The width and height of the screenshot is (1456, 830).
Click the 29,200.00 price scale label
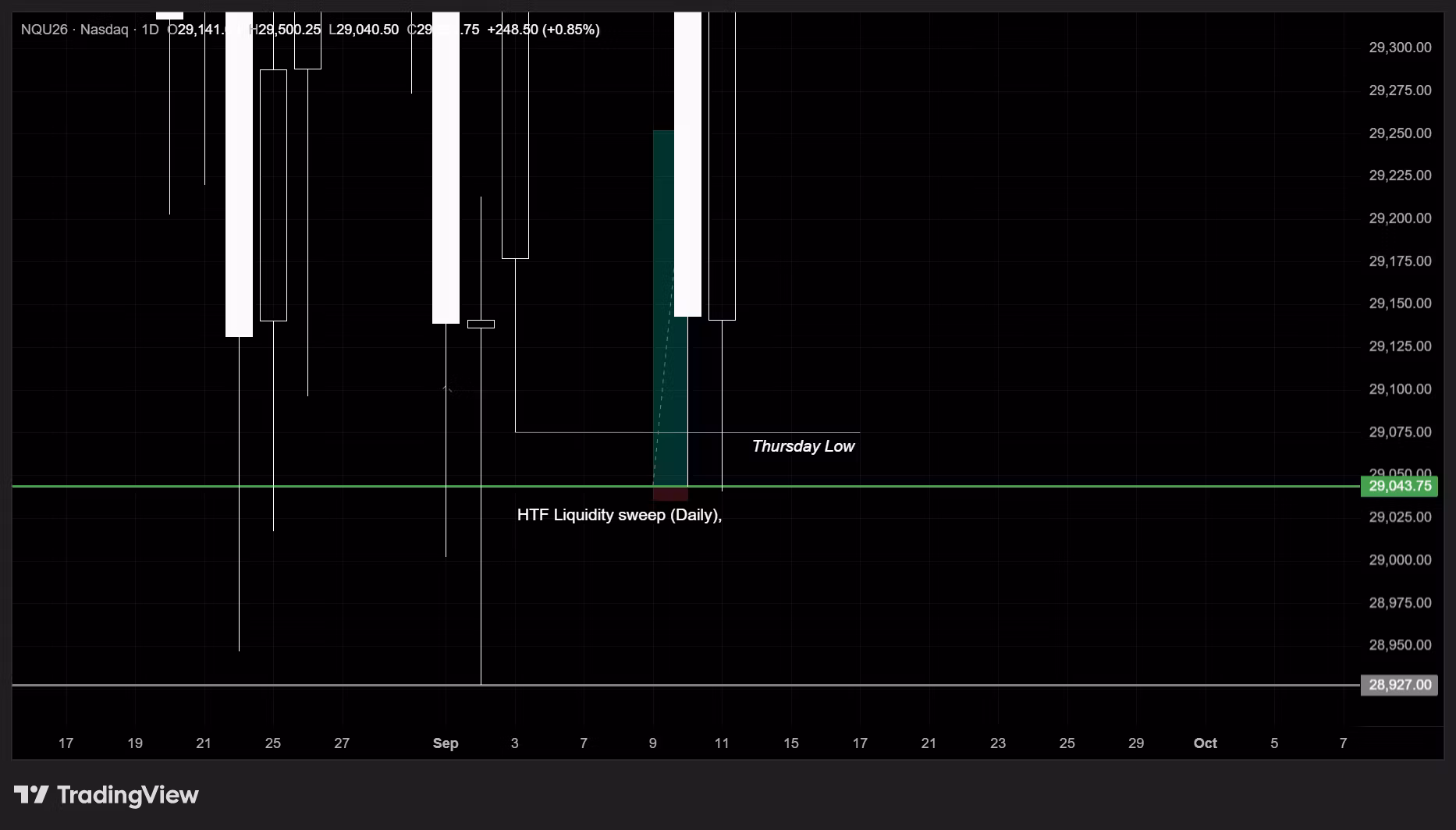coord(1400,218)
